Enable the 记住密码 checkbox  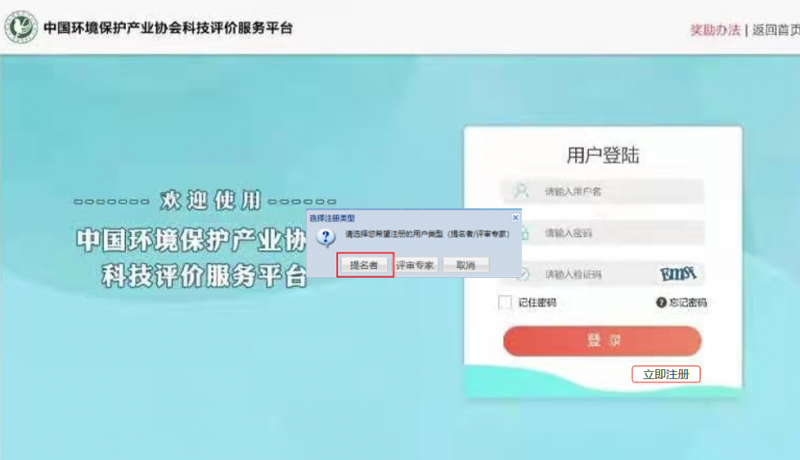coord(505,302)
